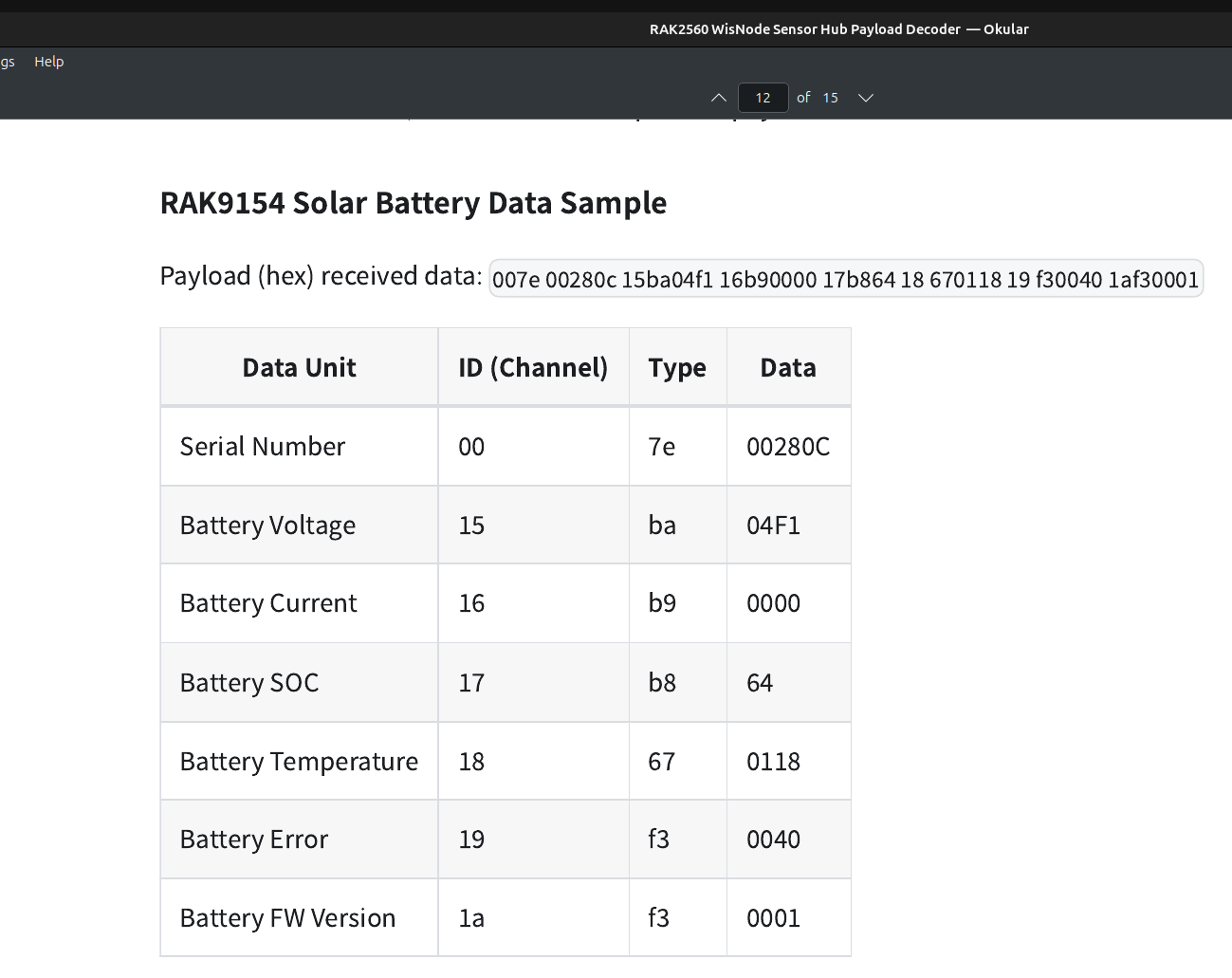Click the Battery Temperature row label

pyautogui.click(x=299, y=762)
